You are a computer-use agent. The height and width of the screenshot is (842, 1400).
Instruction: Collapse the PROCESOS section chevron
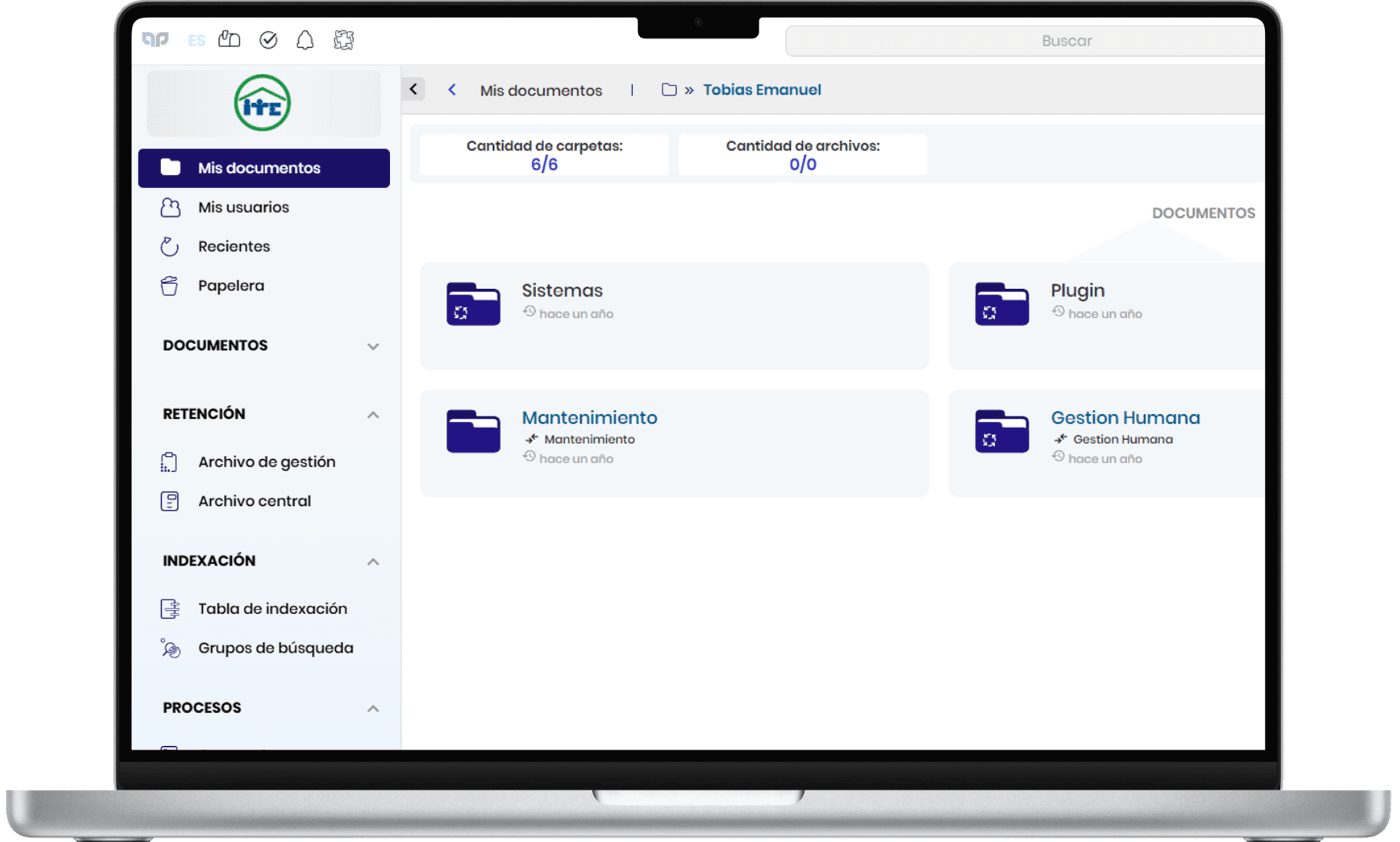[372, 709]
